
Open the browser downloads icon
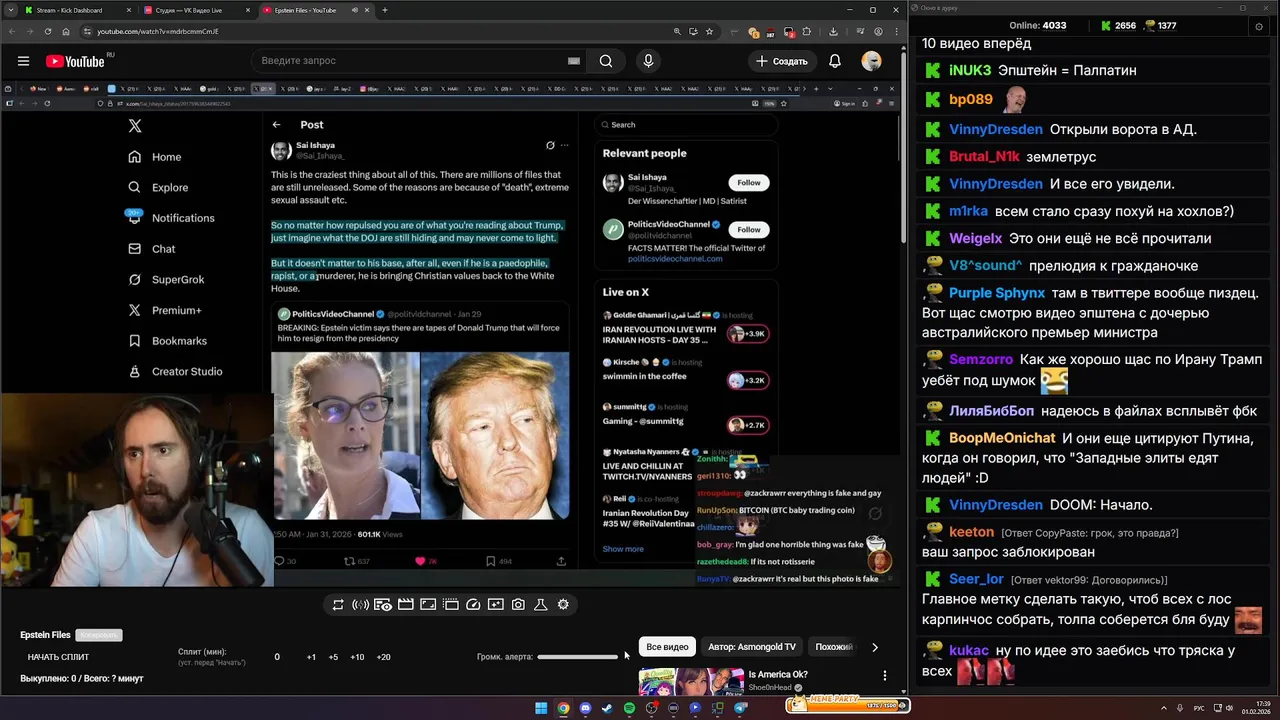point(833,31)
